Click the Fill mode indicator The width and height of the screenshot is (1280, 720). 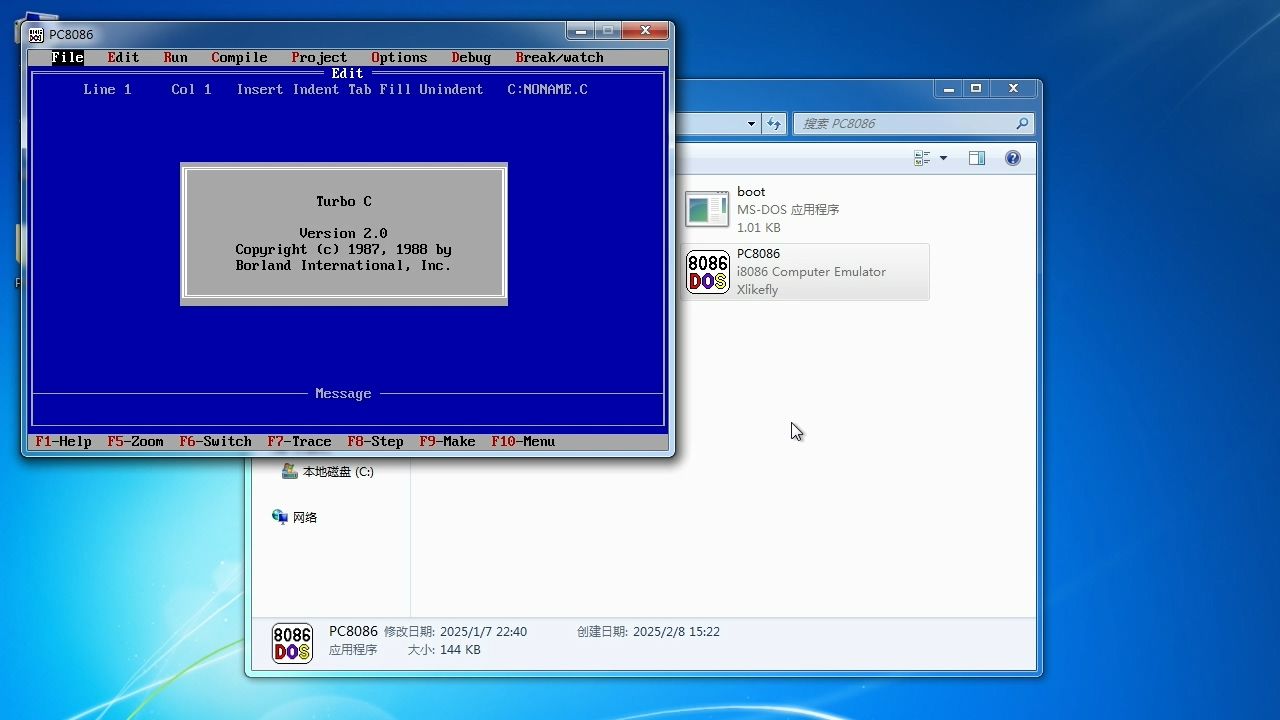(x=396, y=90)
